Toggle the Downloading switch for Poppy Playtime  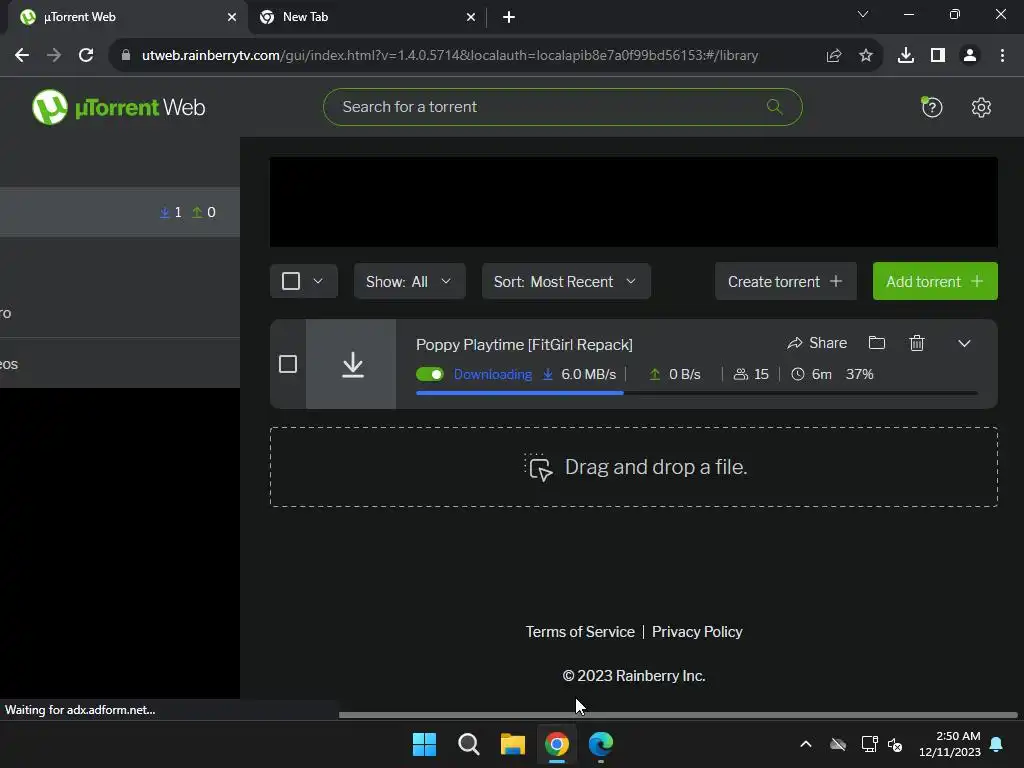click(430, 374)
